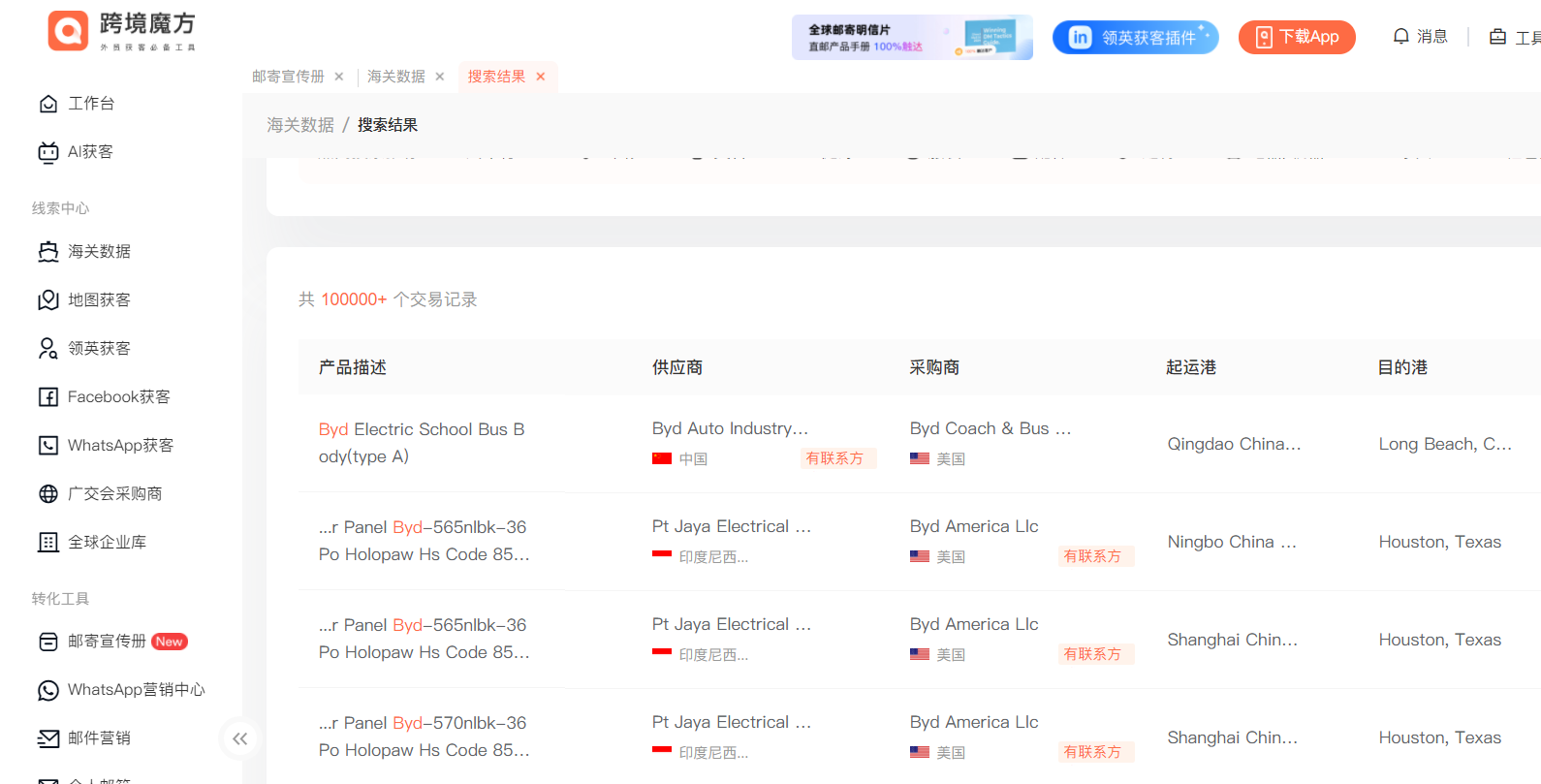Image resolution: width=1541 pixels, height=784 pixels.
Task: Go to Facebook获客 in sidebar
Action: 117,397
